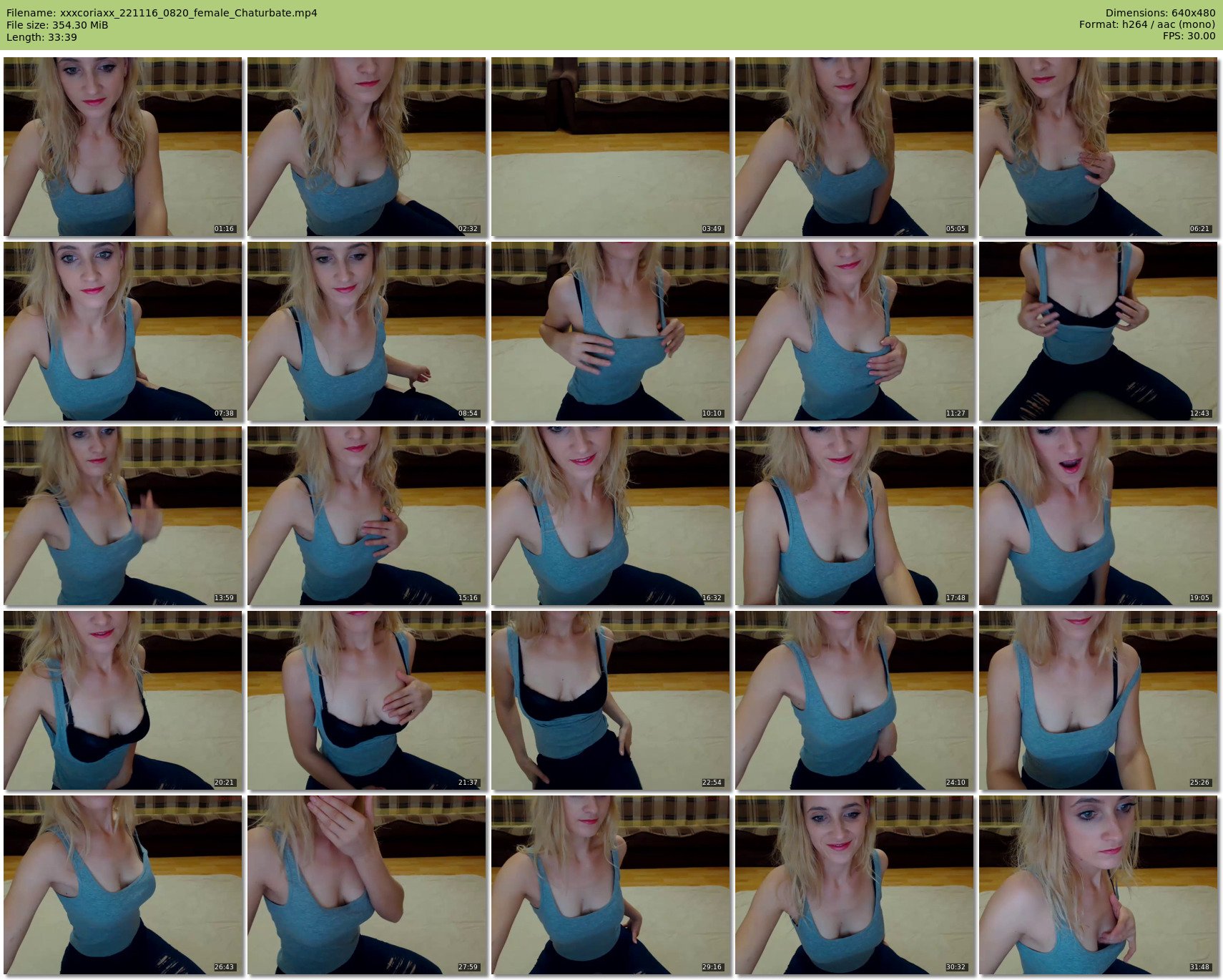Screen dimensions: 1223x980
Task: Click the FPS 30.00 text
Action: coord(1189,36)
